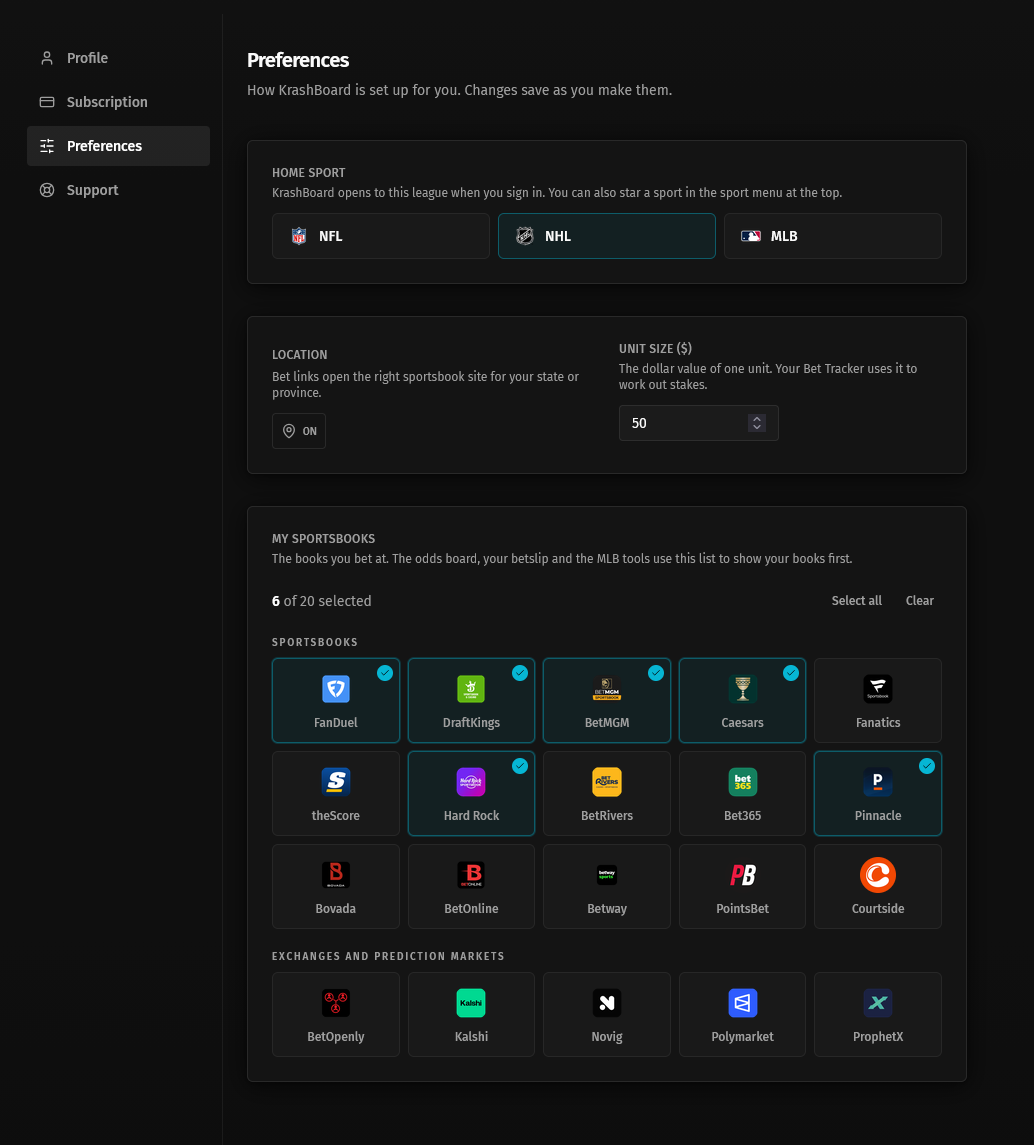The image size is (1034, 1145).
Task: Deselect the FanDuel sportsbook
Action: 336,700
